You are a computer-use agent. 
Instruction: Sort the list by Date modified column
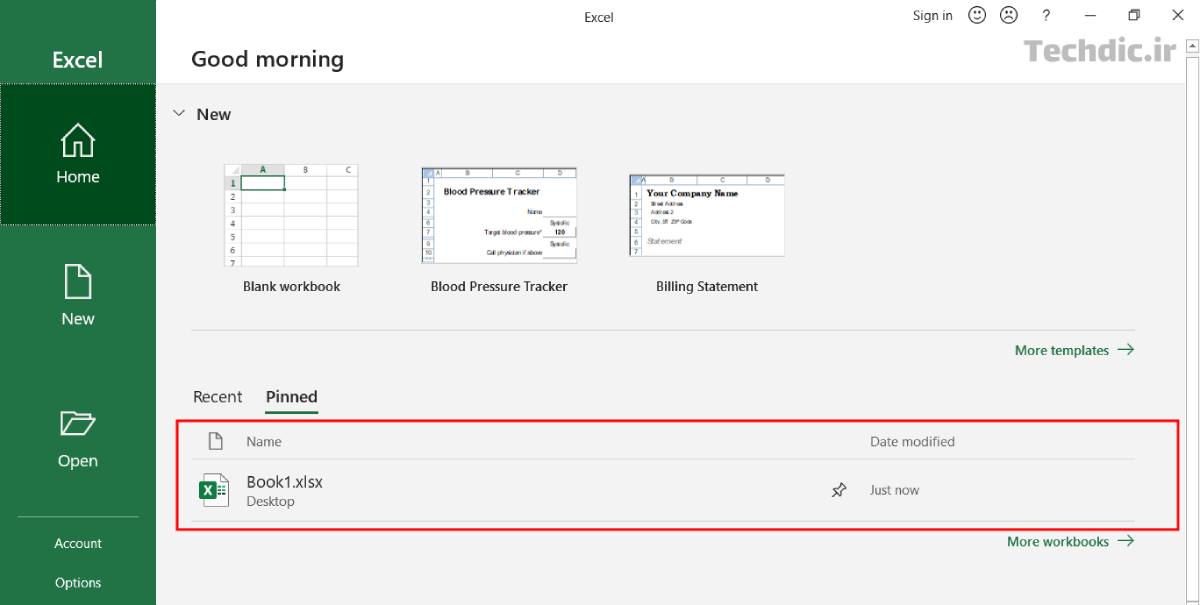point(912,441)
